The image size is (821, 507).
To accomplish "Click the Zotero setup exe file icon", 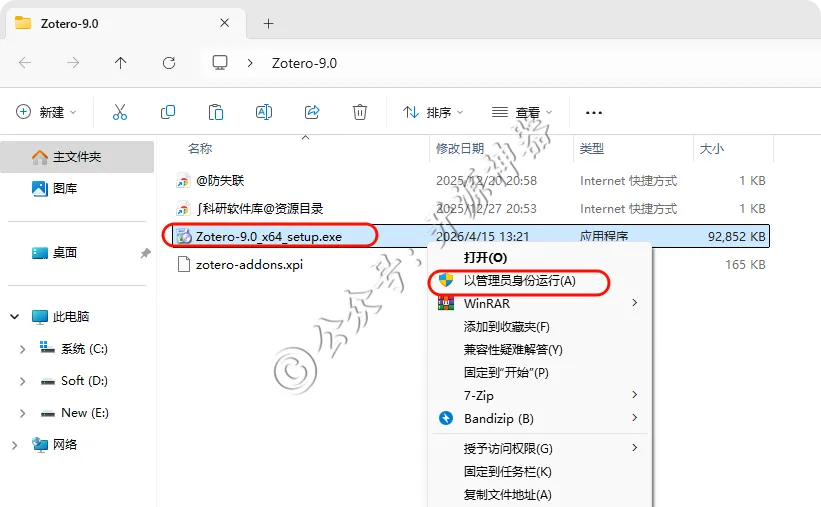I will pyautogui.click(x=183, y=236).
